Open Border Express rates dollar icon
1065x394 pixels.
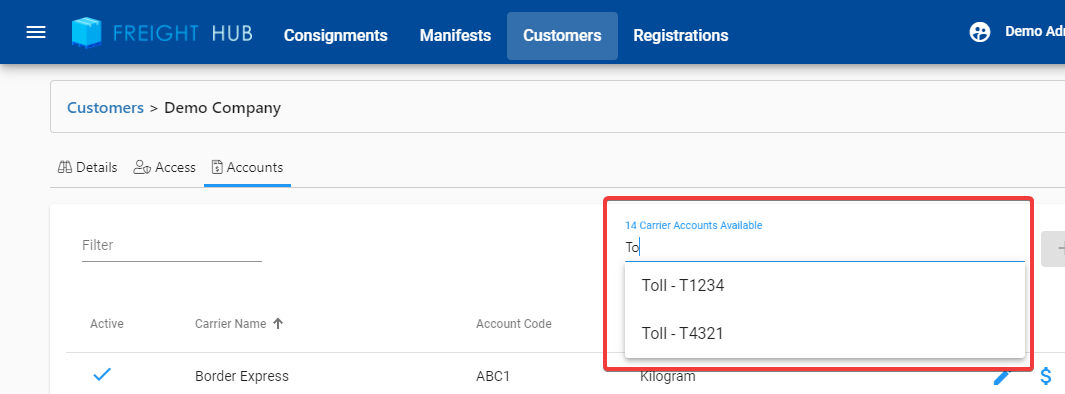(x=1046, y=376)
